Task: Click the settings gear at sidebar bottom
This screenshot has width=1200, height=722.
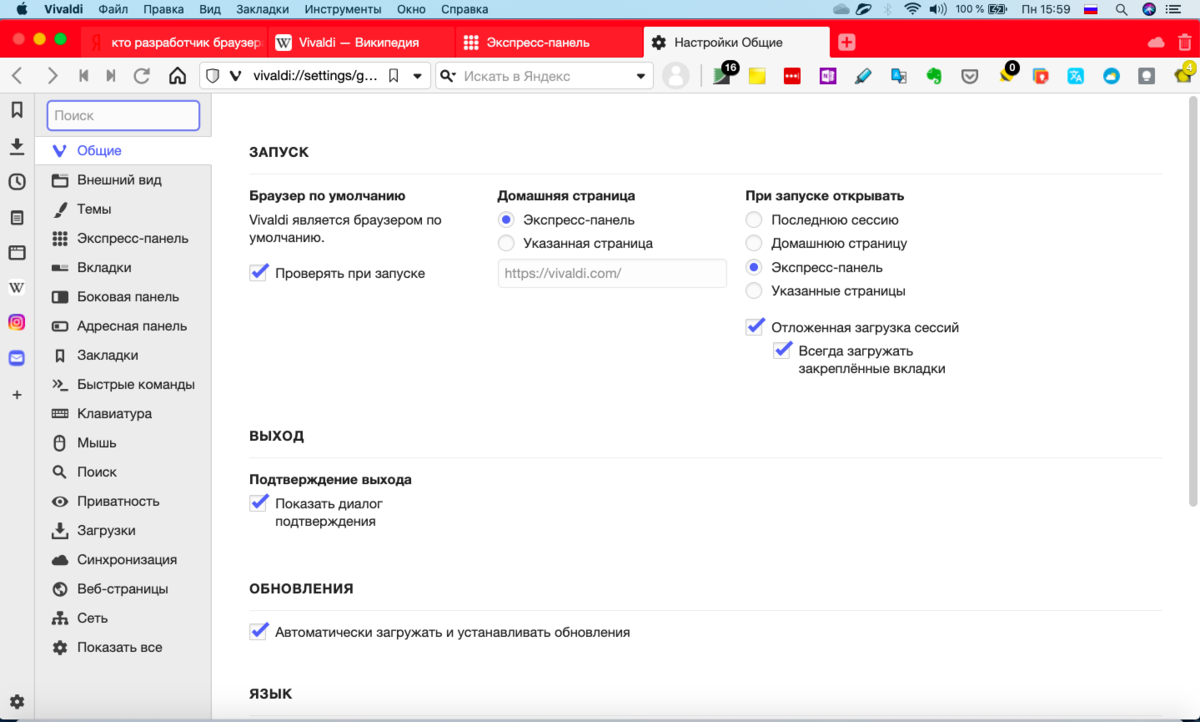Action: (x=17, y=702)
